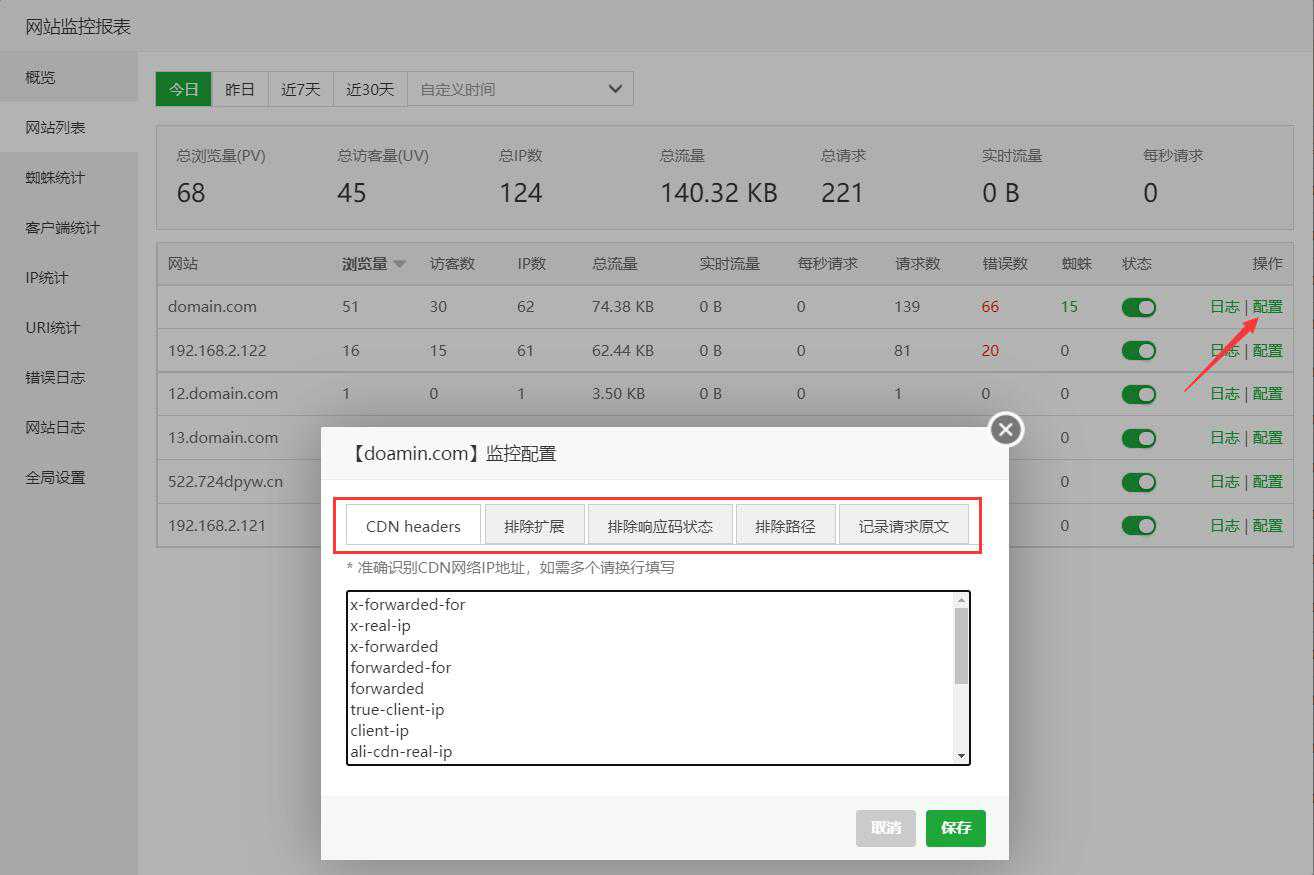This screenshot has width=1314, height=875.
Task: Click the CDN headers textarea scrollbar
Action: tap(961, 646)
